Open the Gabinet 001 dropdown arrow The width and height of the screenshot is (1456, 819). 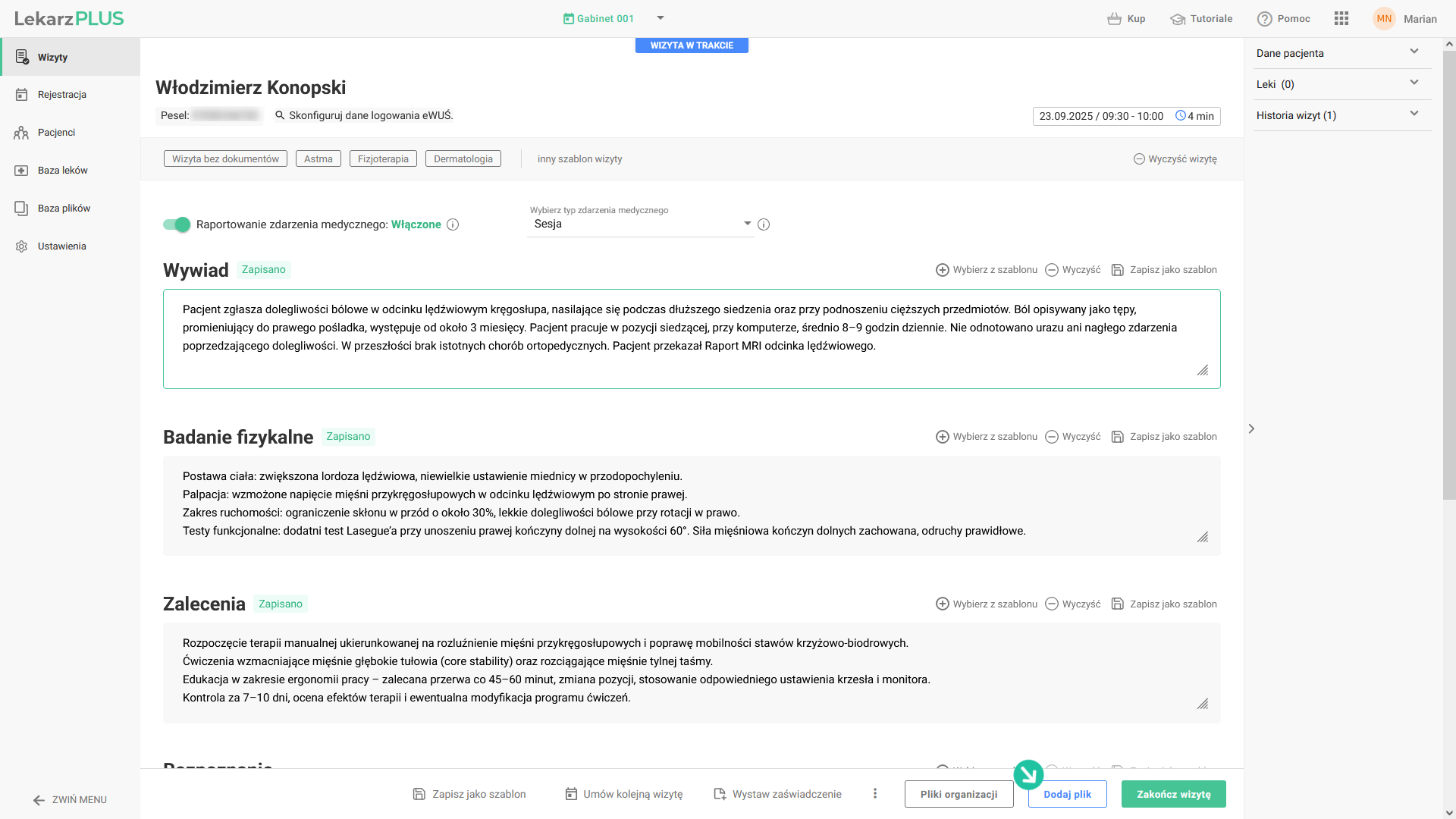click(661, 18)
